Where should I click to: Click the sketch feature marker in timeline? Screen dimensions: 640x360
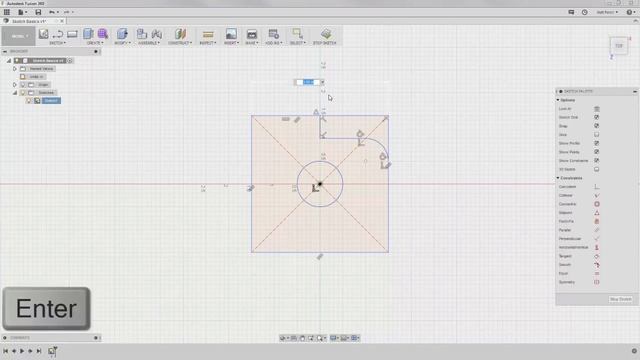(x=52, y=351)
